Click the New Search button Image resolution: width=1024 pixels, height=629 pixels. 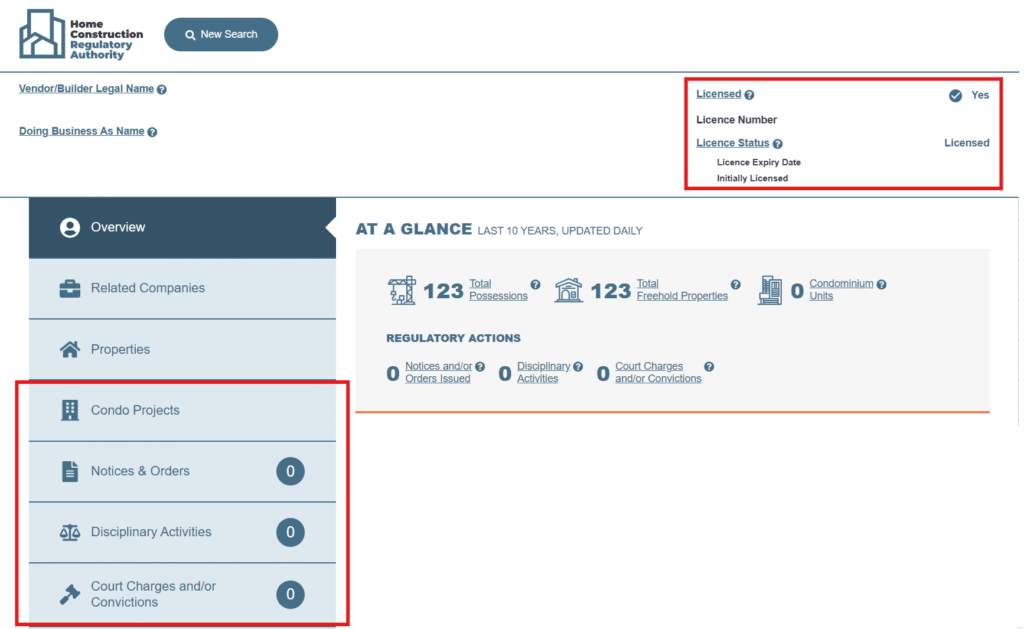pyautogui.click(x=221, y=34)
